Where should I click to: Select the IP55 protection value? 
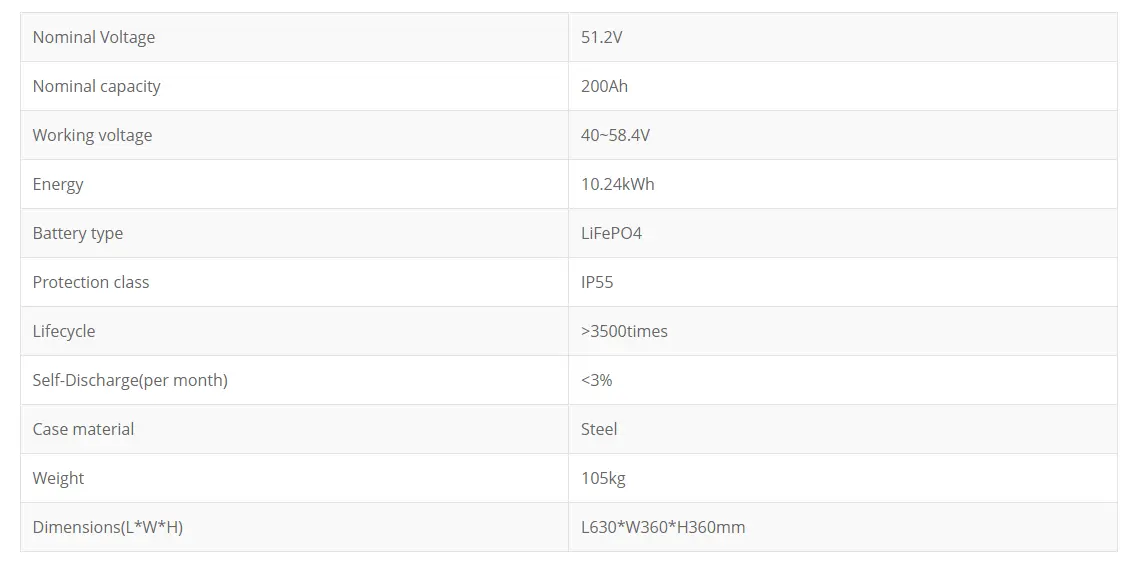click(x=597, y=282)
